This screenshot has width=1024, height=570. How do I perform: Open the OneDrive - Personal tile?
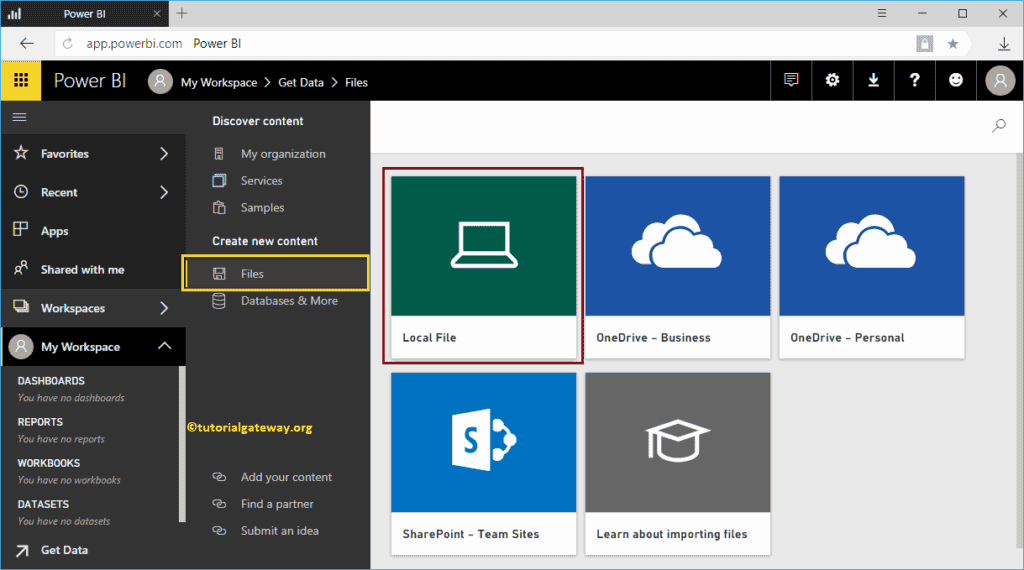(871, 267)
